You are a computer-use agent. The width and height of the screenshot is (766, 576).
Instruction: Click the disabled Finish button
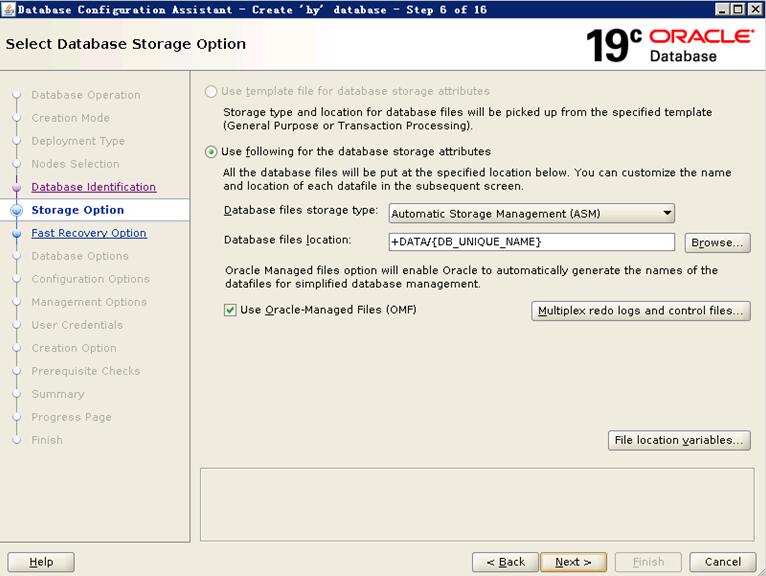tap(648, 562)
